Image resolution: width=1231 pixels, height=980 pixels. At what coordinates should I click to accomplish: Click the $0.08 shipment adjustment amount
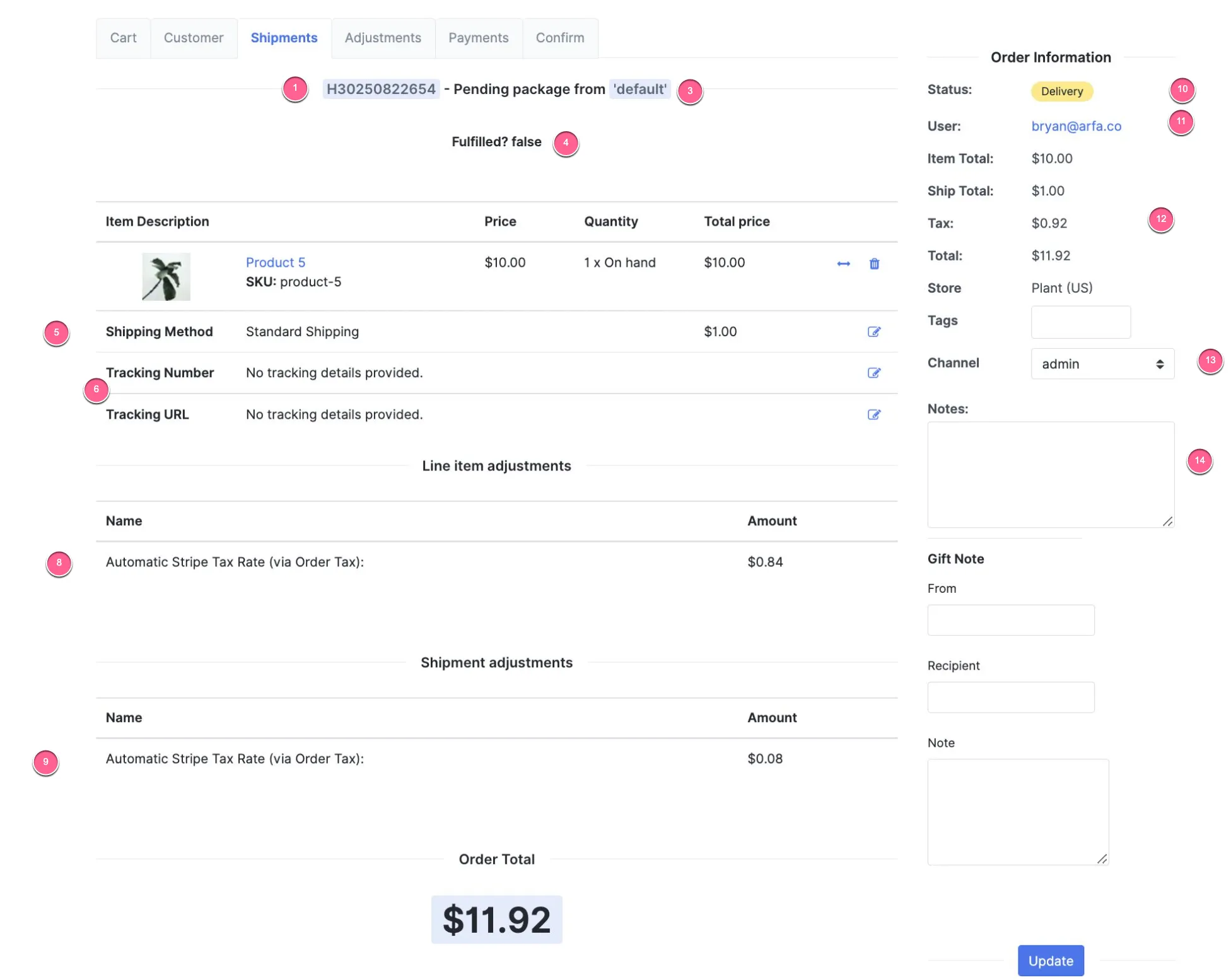pyautogui.click(x=765, y=759)
